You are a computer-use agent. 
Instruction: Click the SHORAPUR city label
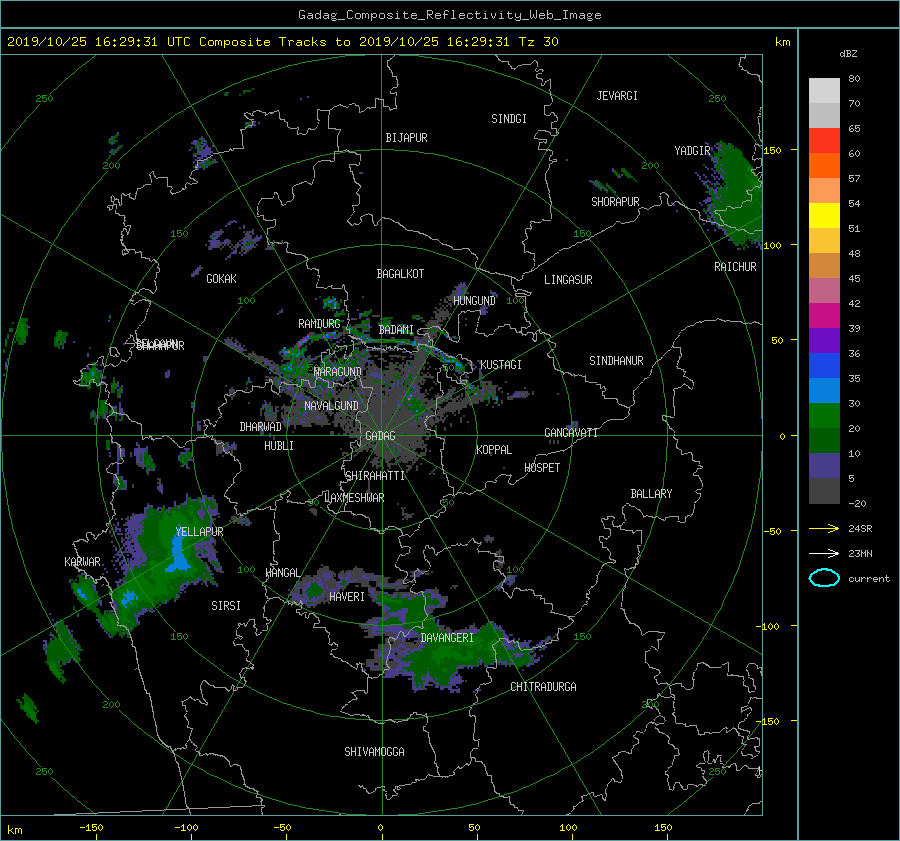click(x=615, y=202)
